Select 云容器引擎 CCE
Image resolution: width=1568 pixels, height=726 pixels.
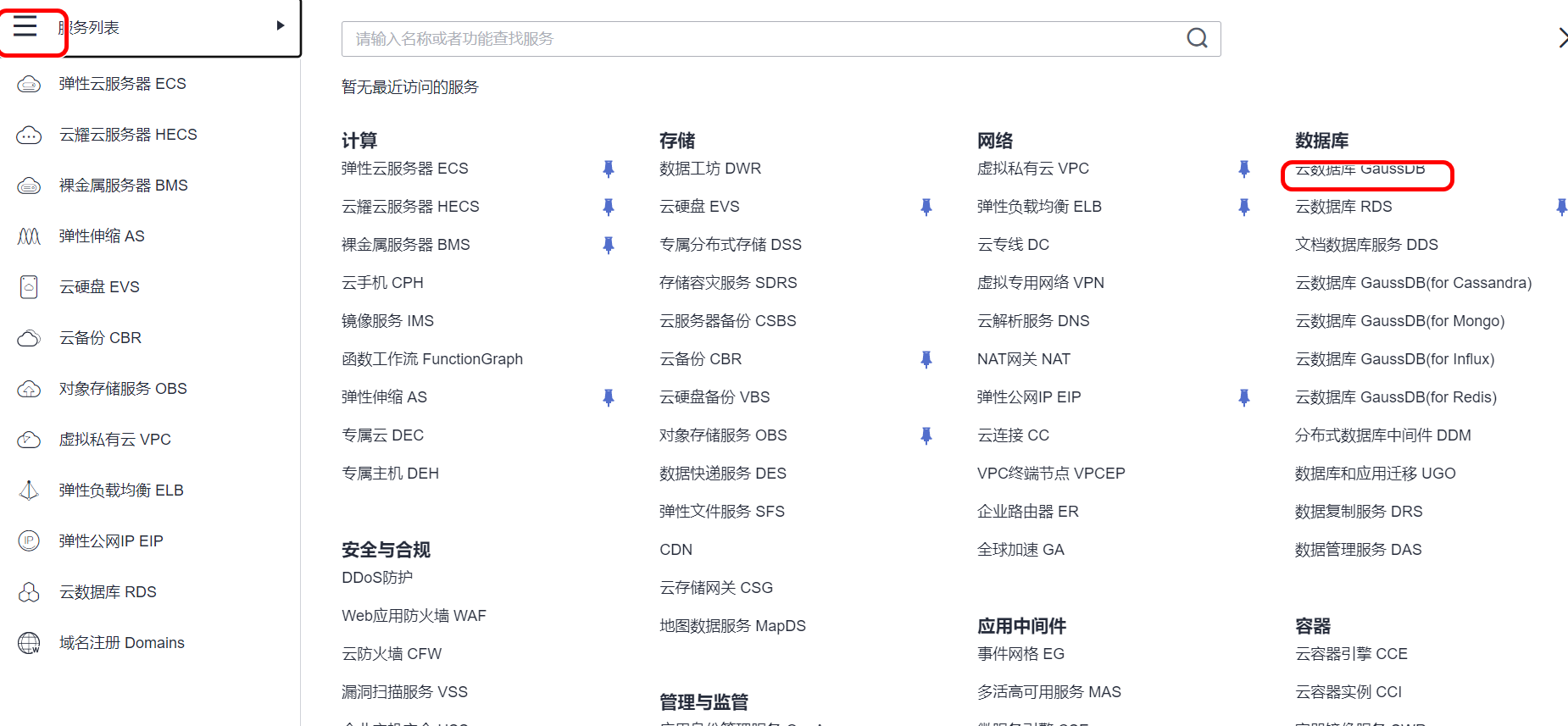tap(1351, 654)
